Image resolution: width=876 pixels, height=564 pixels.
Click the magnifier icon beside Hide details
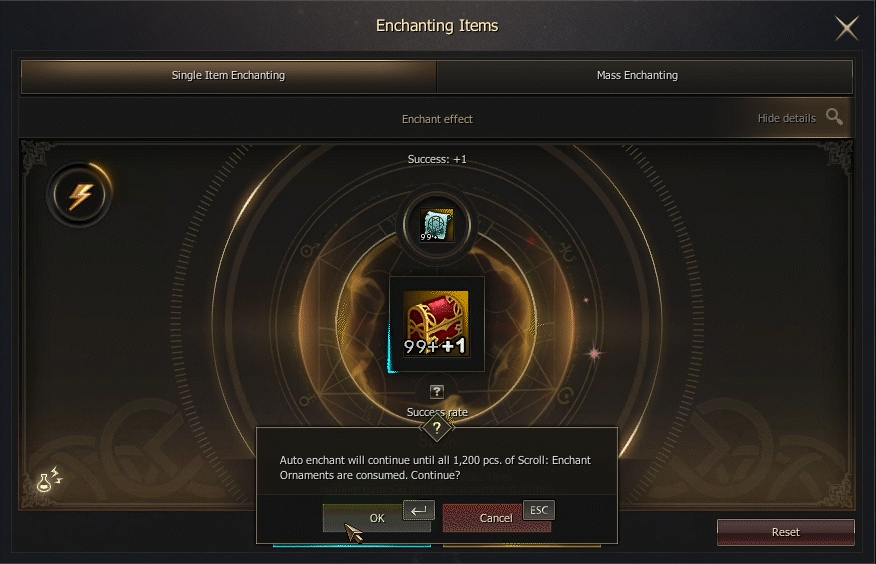click(x=834, y=117)
